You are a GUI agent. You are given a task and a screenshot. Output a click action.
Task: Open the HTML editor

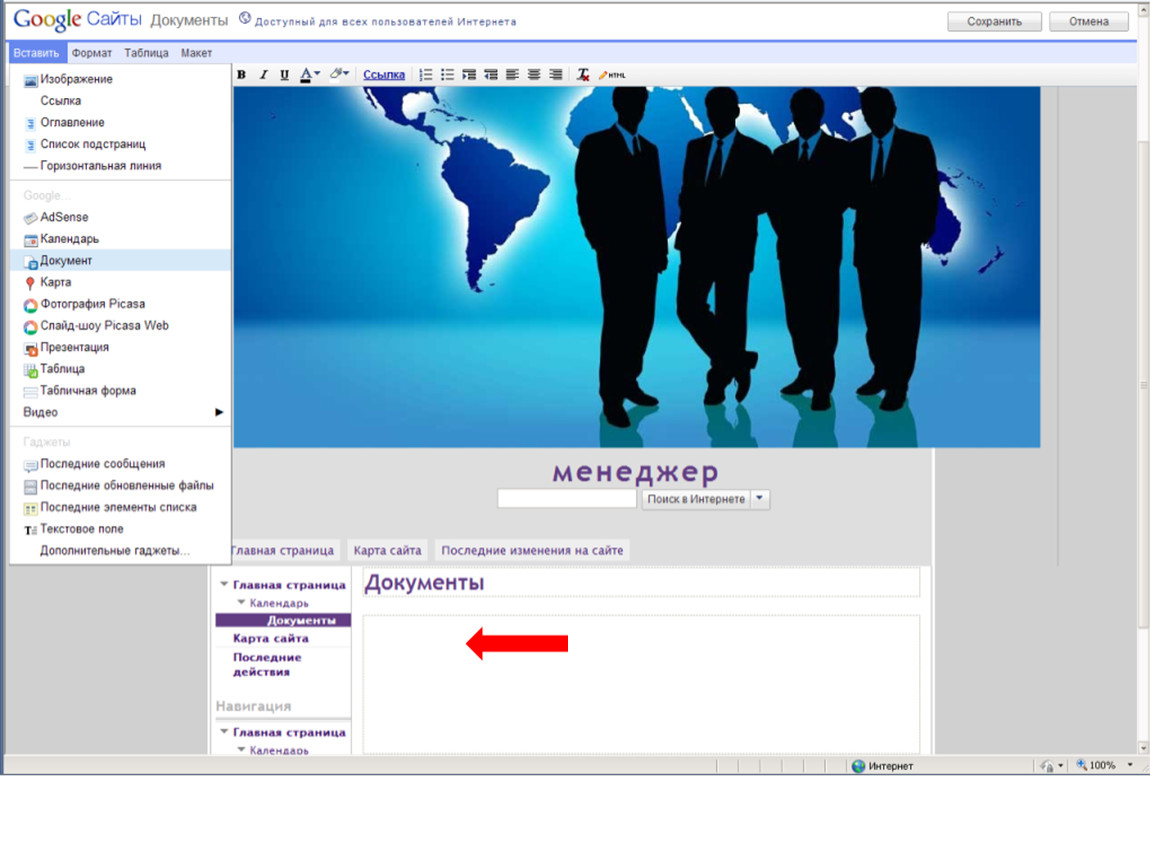click(612, 75)
